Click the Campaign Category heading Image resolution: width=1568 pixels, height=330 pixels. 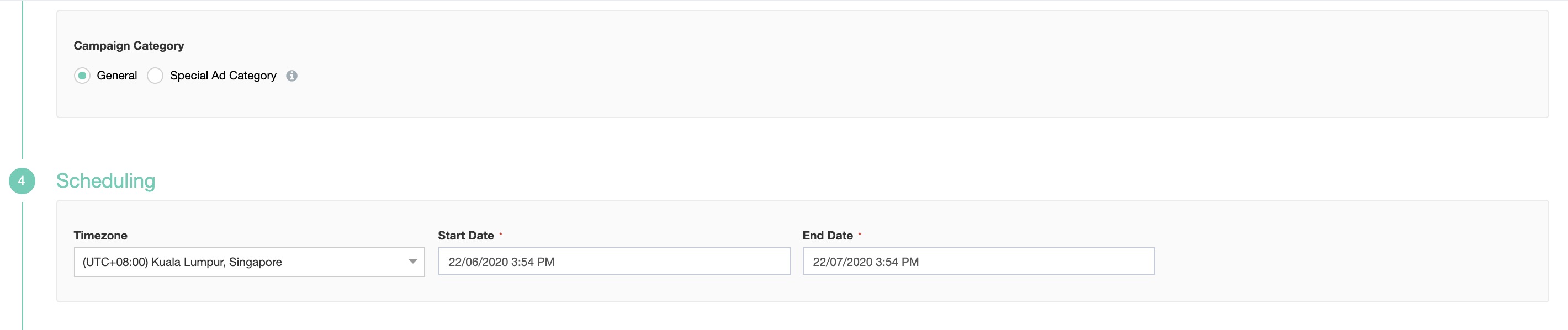tap(129, 46)
